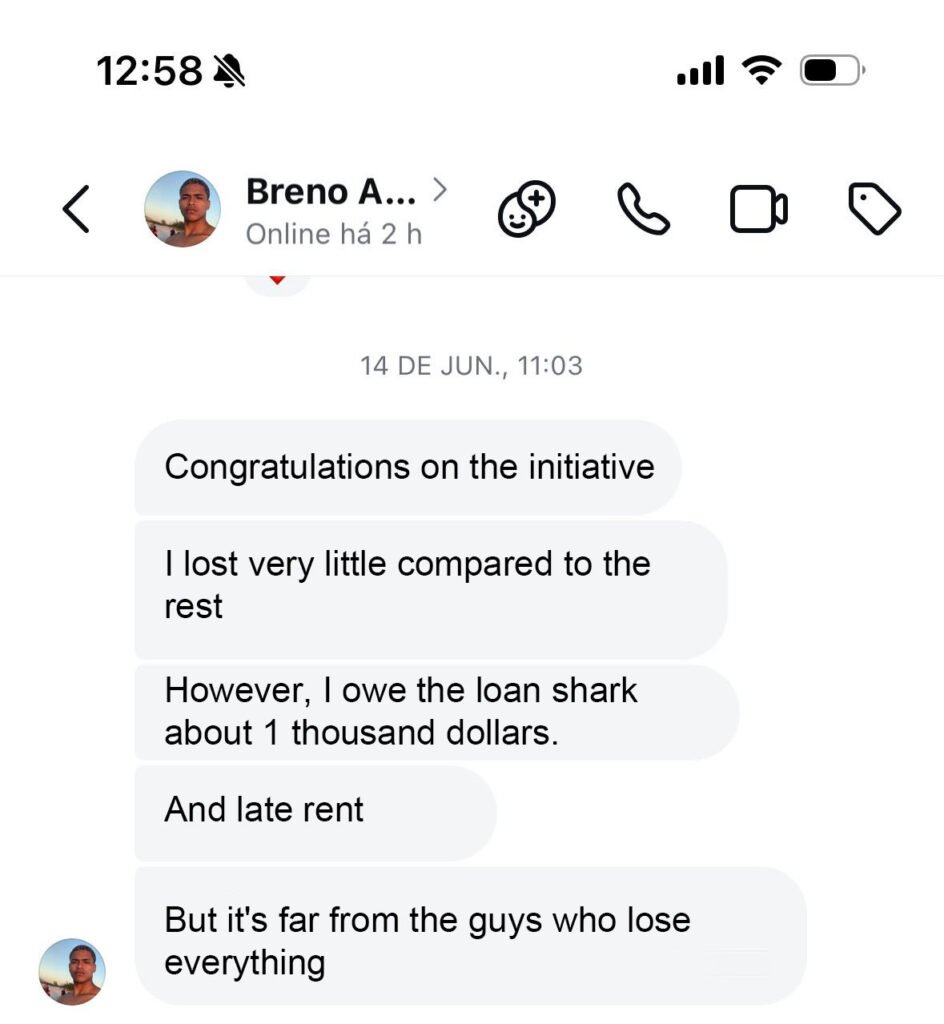Open Breno's profile photo in the header
Image resolution: width=944 pixels, height=1024 pixels.
point(182,209)
